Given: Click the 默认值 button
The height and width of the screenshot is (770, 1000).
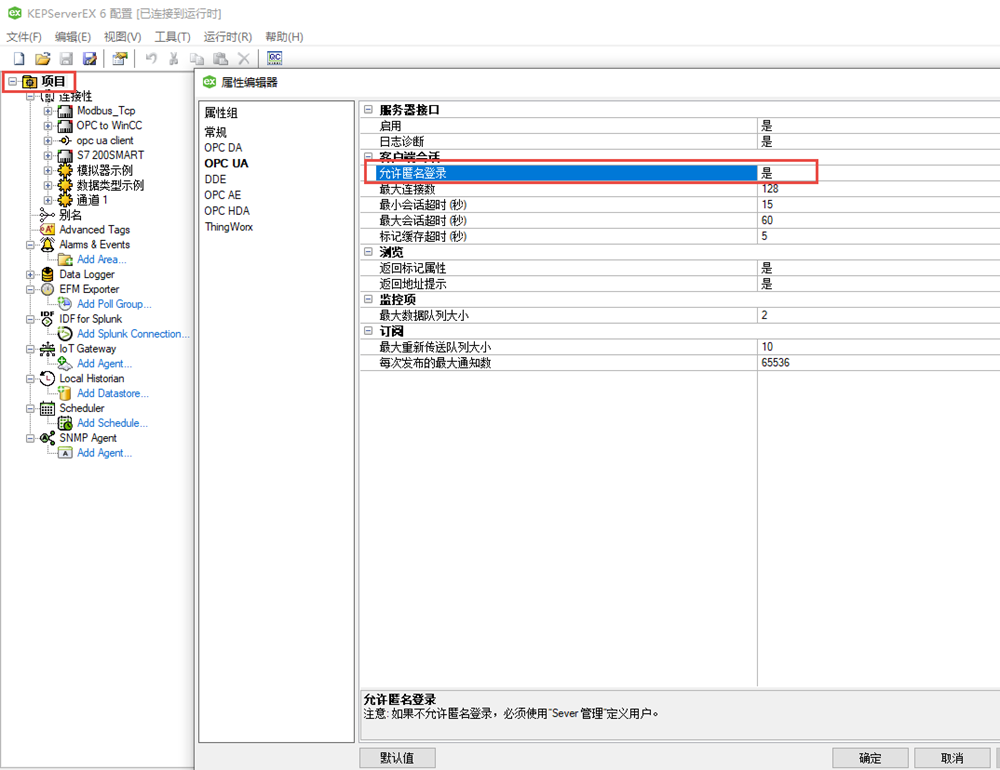Looking at the screenshot, I should (x=397, y=758).
